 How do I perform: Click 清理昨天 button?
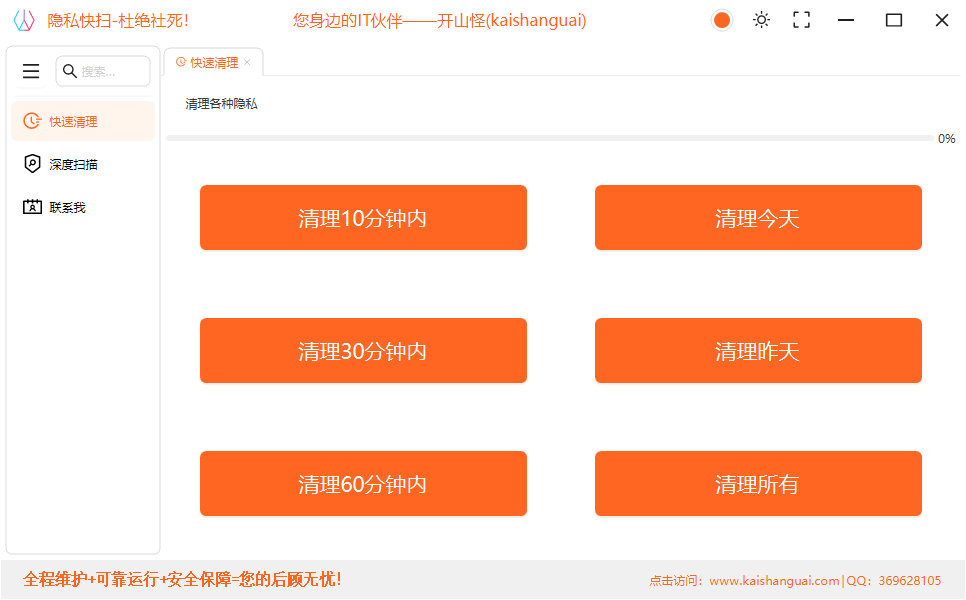(758, 351)
